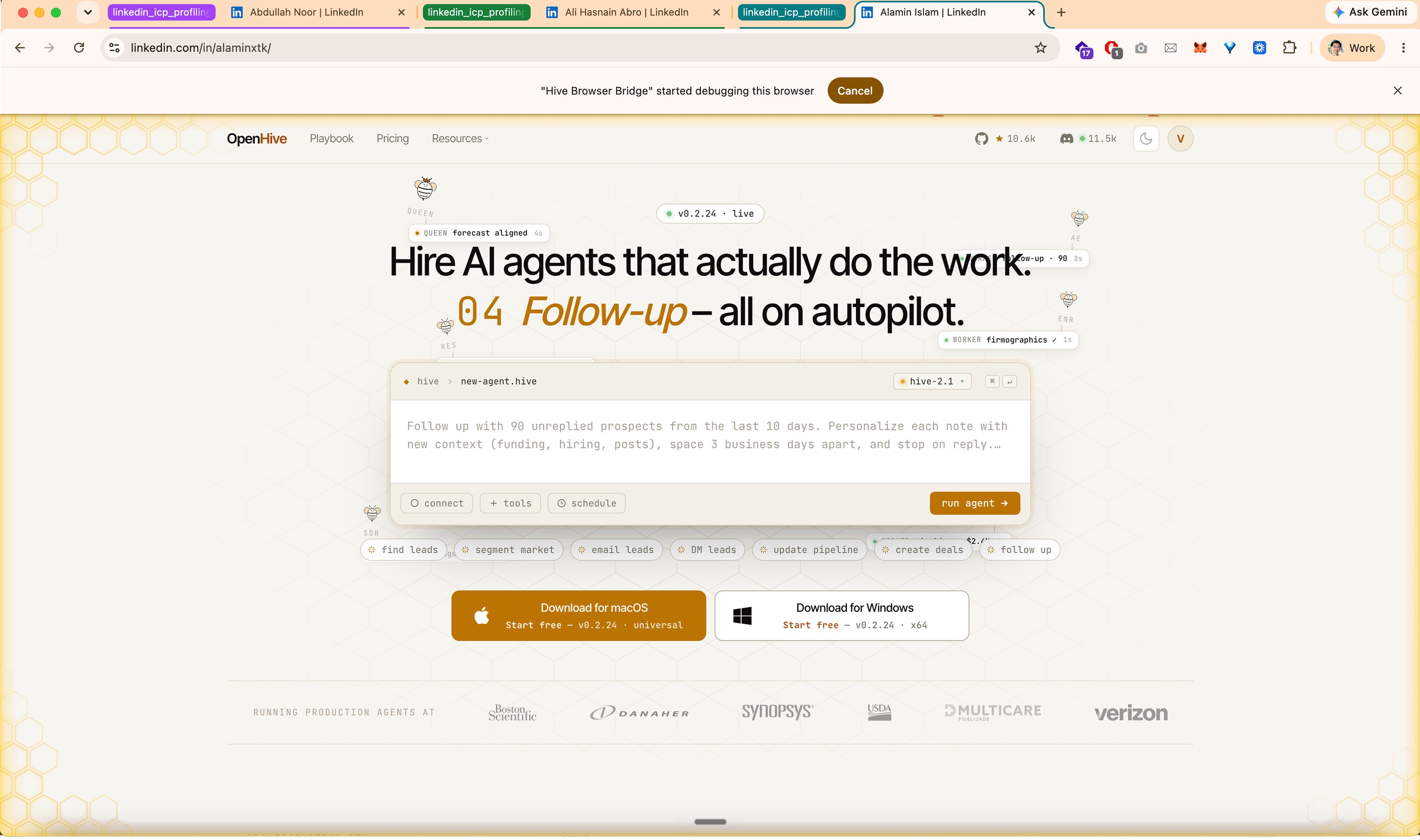
Task: Bookmark this page with the star icon
Action: [x=1040, y=47]
